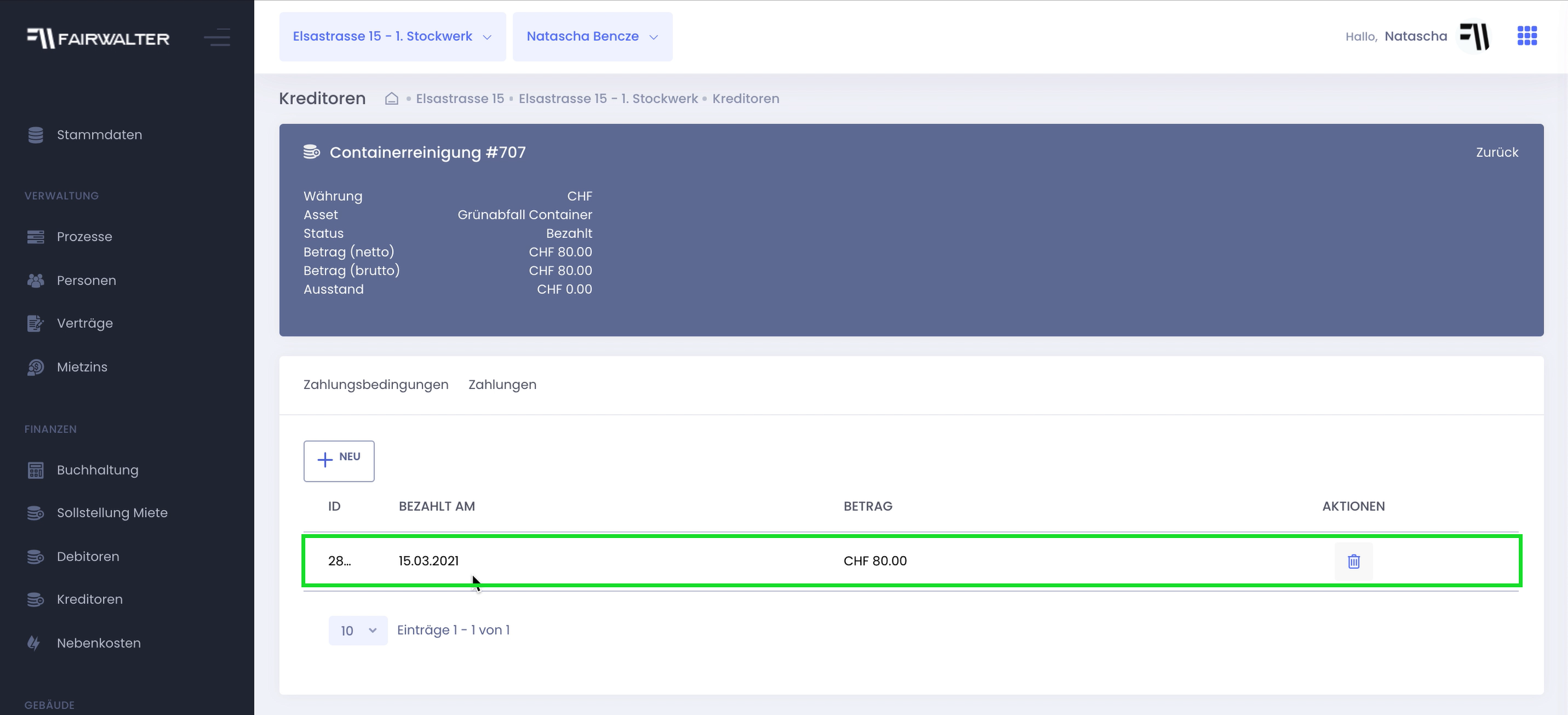Open Sollstellung Miete
This screenshot has width=1568, height=715.
pos(112,513)
